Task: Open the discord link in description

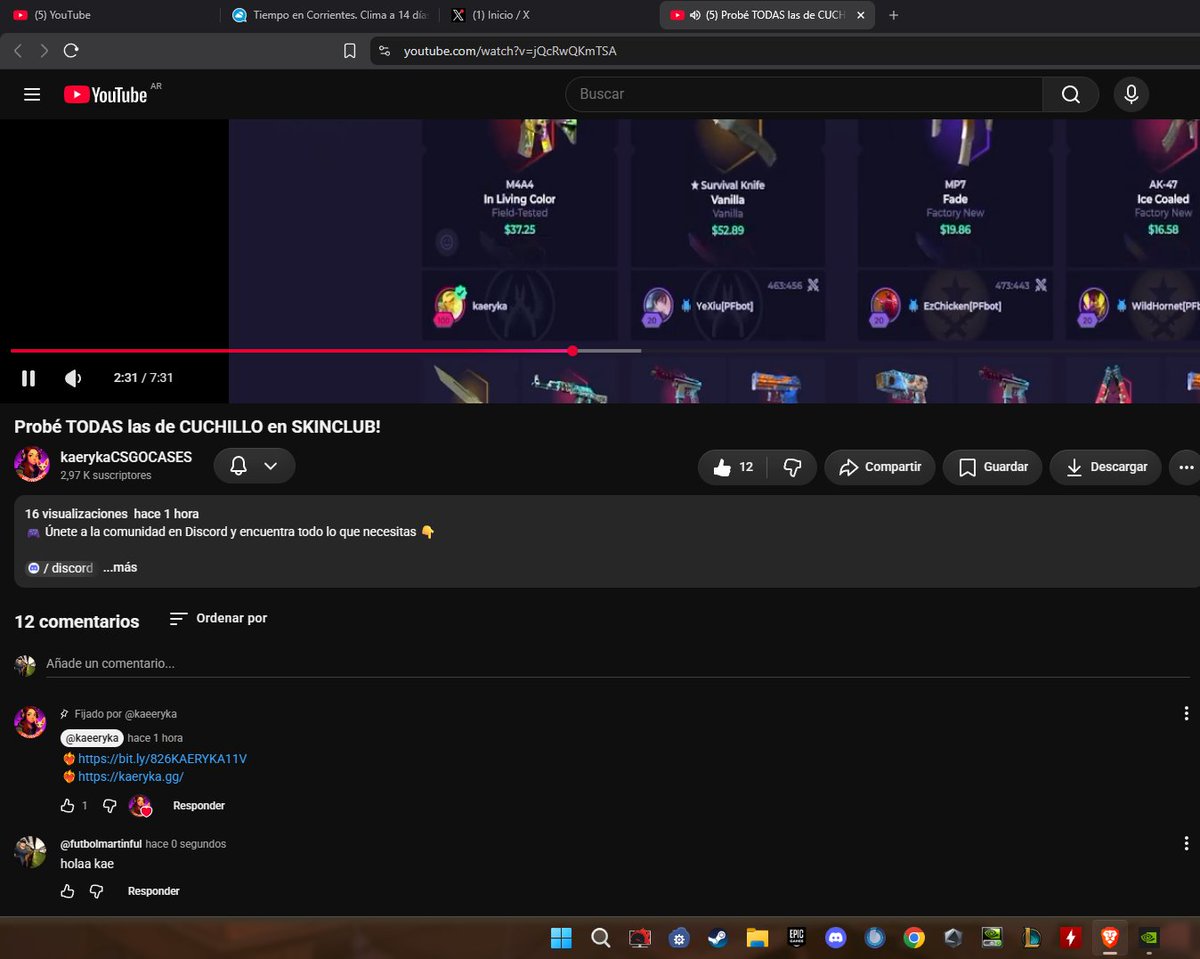Action: click(60, 568)
